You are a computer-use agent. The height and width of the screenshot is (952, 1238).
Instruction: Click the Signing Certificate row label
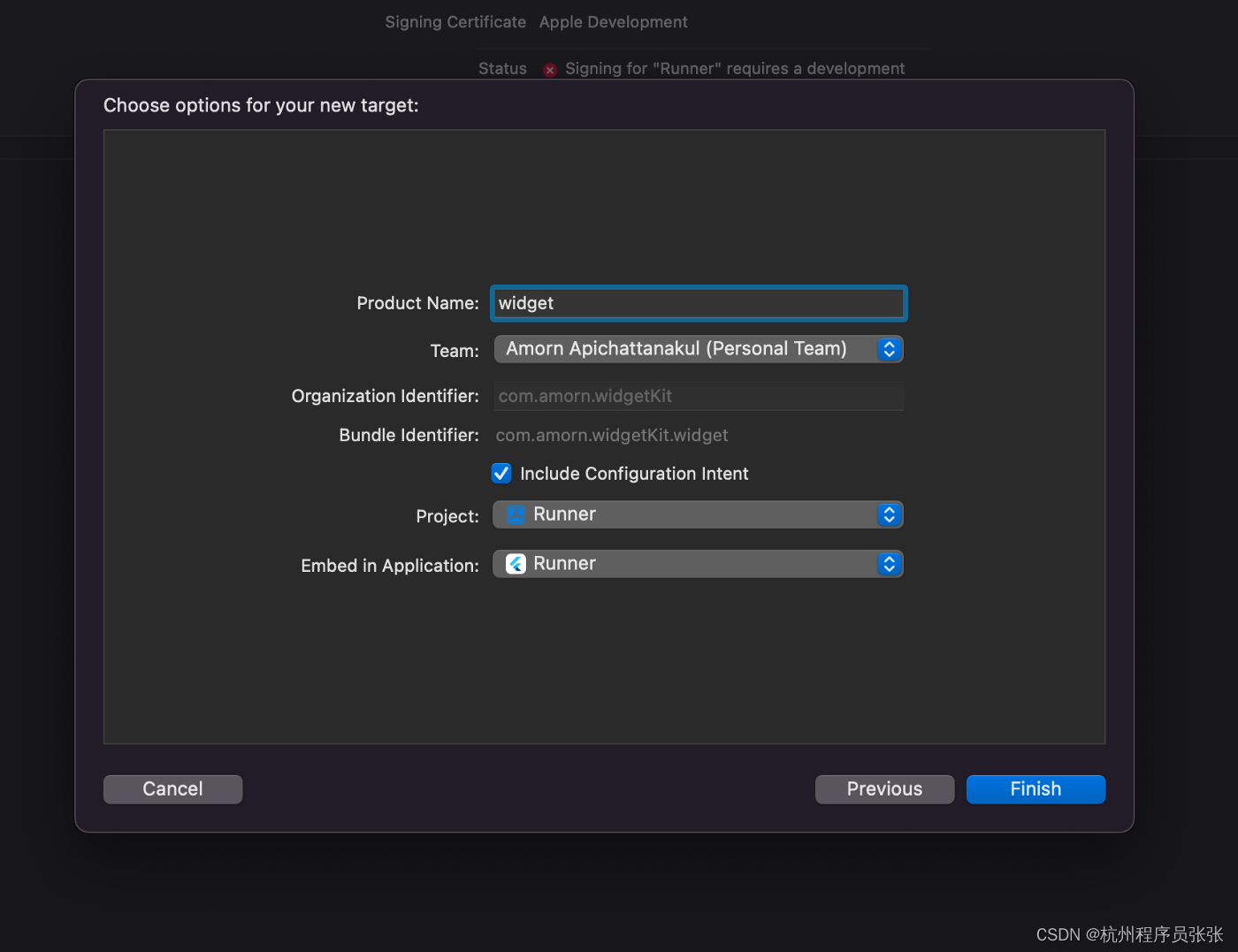(455, 21)
